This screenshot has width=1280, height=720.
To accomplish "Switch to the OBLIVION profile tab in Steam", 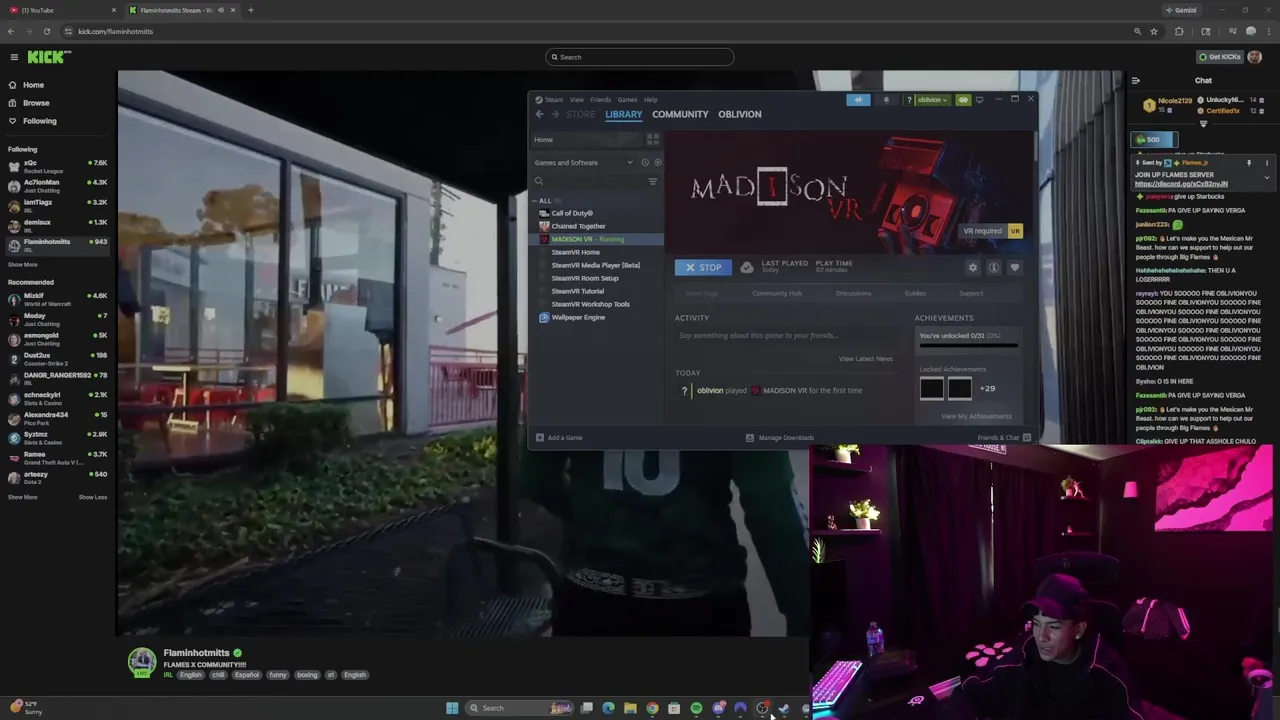I will coord(740,114).
